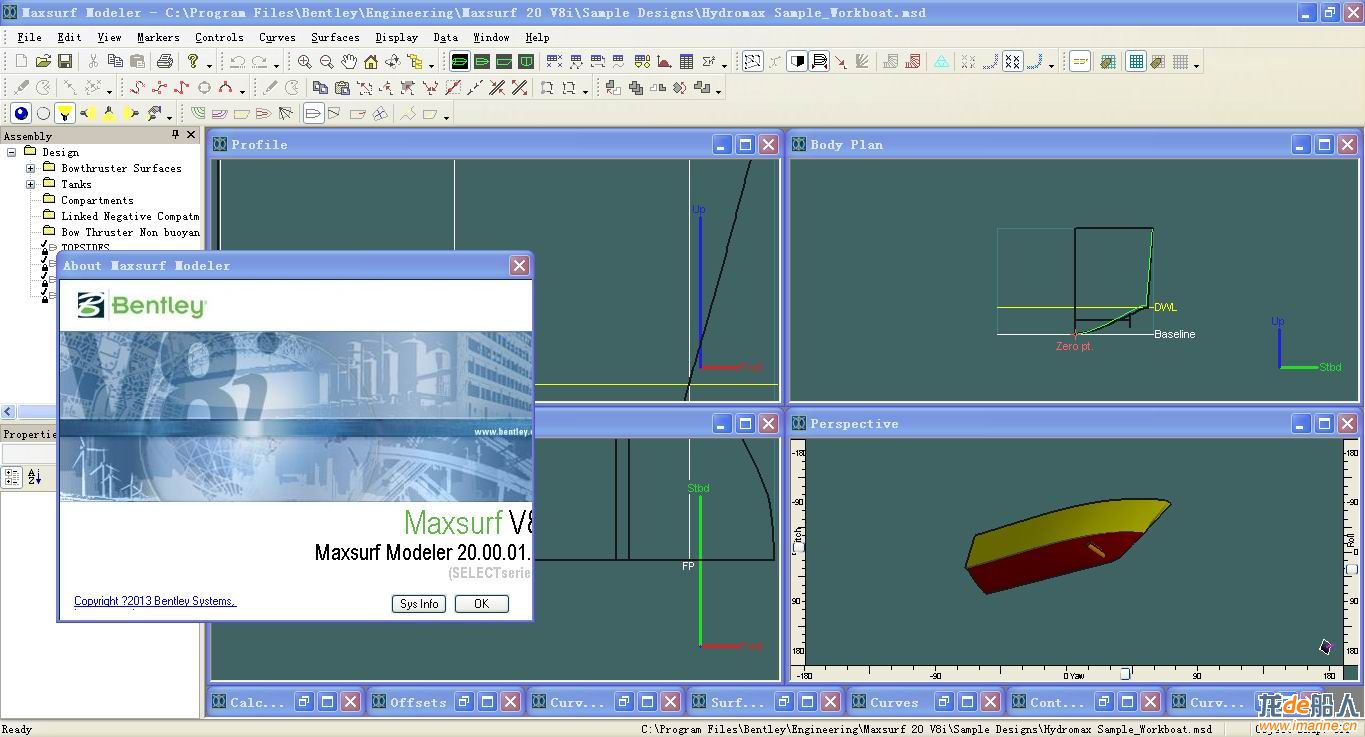Open dropdown arrow next to Help icon

coord(209,65)
